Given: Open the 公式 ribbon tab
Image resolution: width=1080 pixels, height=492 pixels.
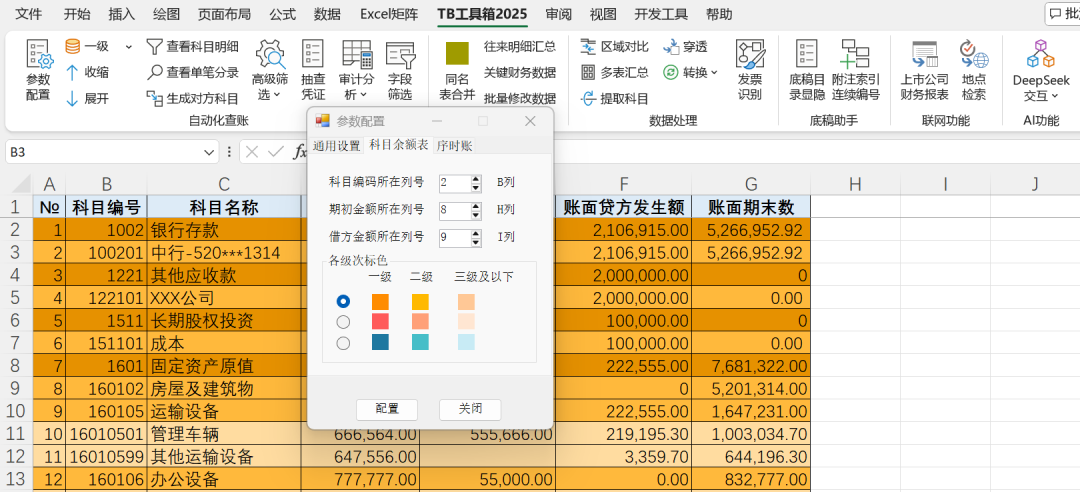Looking at the screenshot, I should (282, 14).
